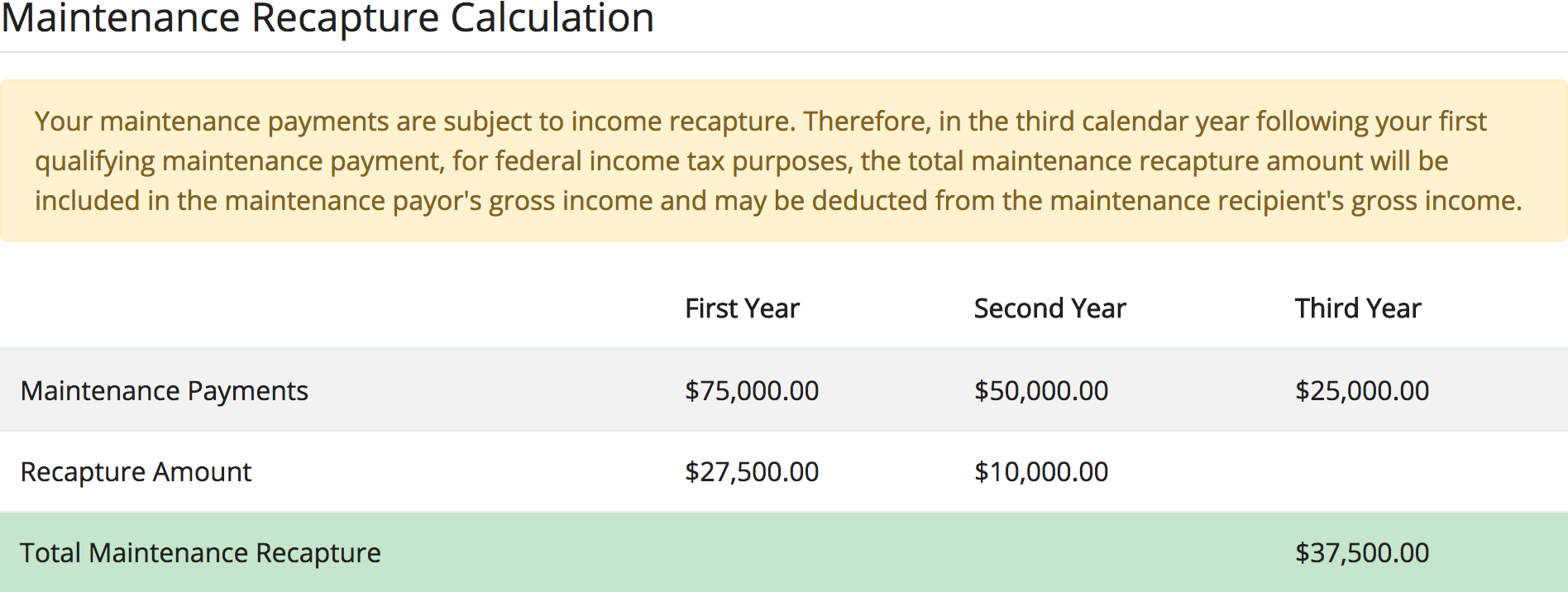The width and height of the screenshot is (1568, 592).
Task: Click the blank header cell above row labels
Action: tap(331, 308)
